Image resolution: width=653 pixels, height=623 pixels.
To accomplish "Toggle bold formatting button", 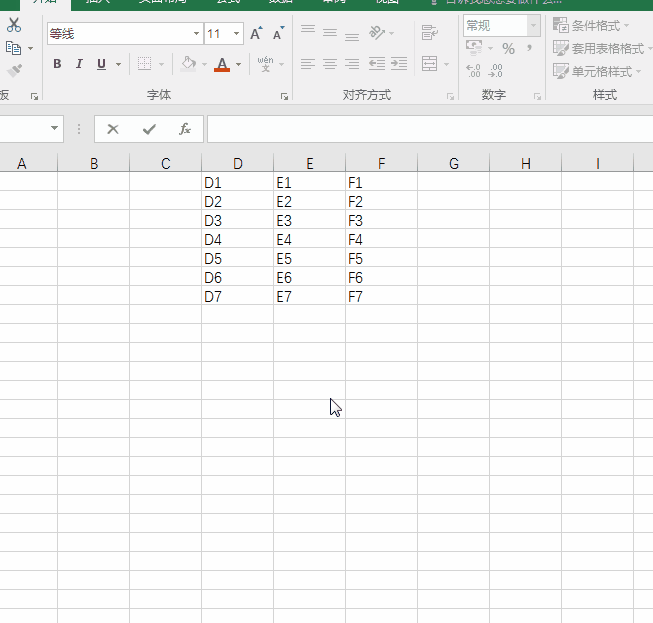I will (x=57, y=64).
